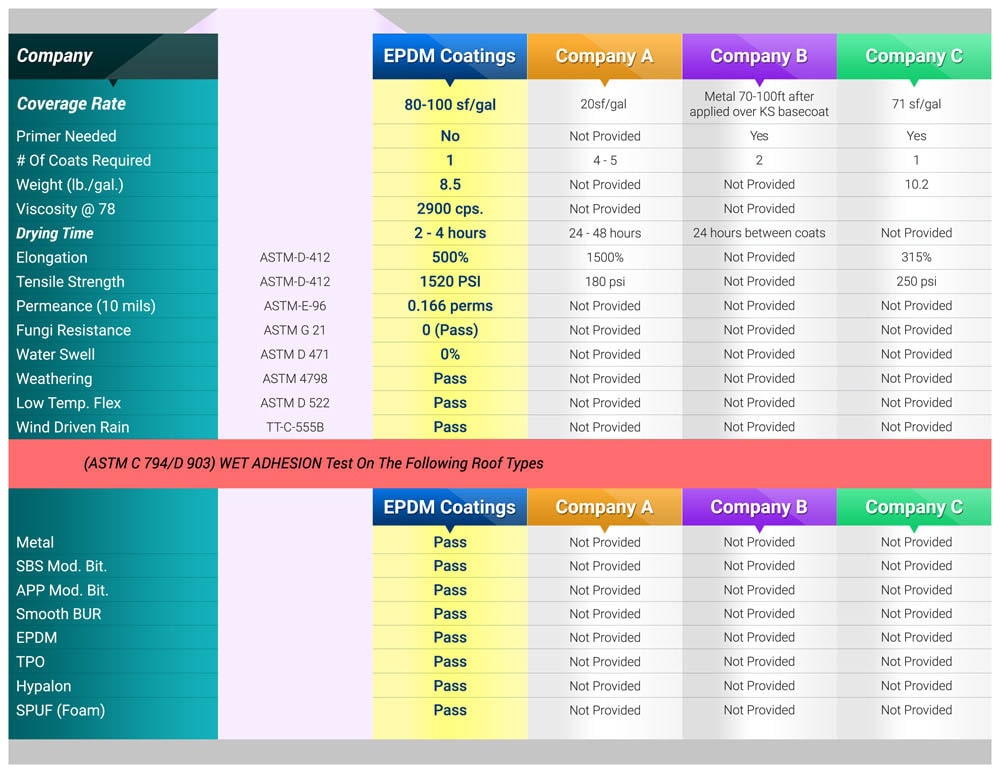Image resolution: width=1000 pixels, height=773 pixels.
Task: Click the 24 - 48 hours value
Action: click(605, 233)
